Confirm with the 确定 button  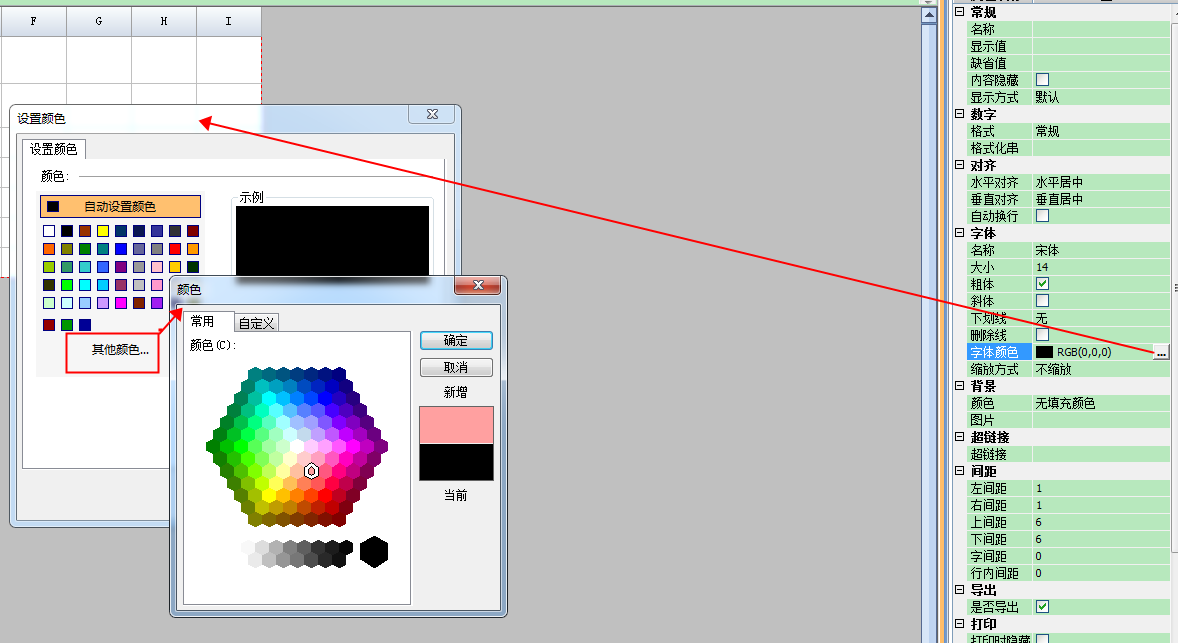[456, 341]
